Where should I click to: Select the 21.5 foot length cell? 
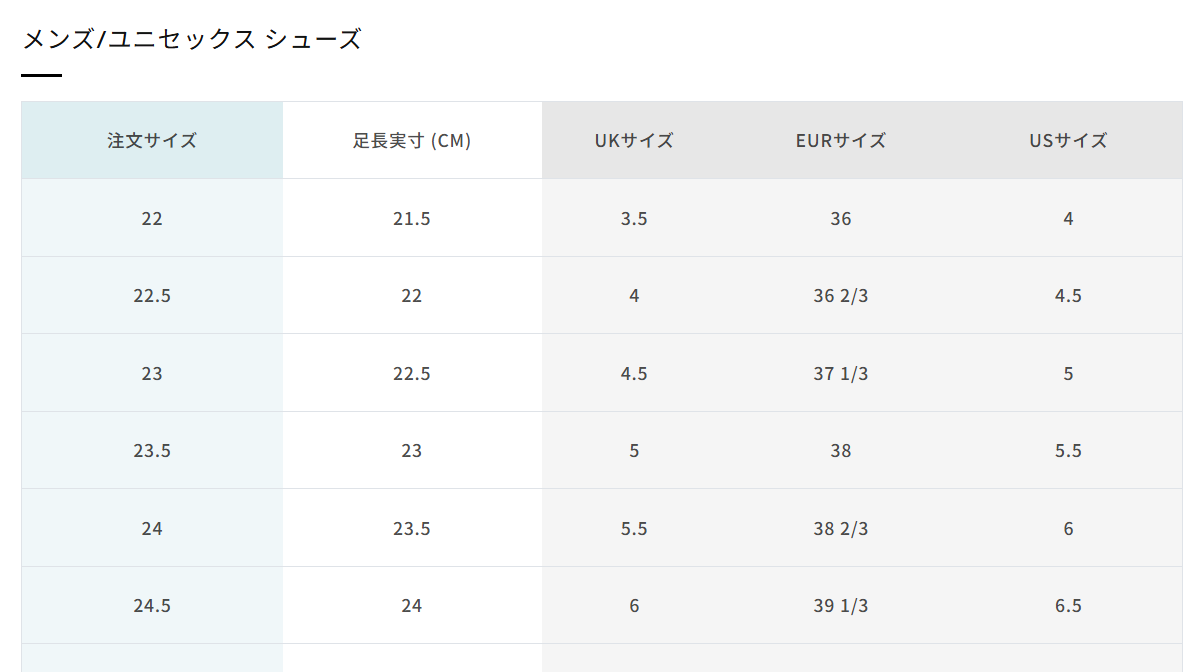412,219
